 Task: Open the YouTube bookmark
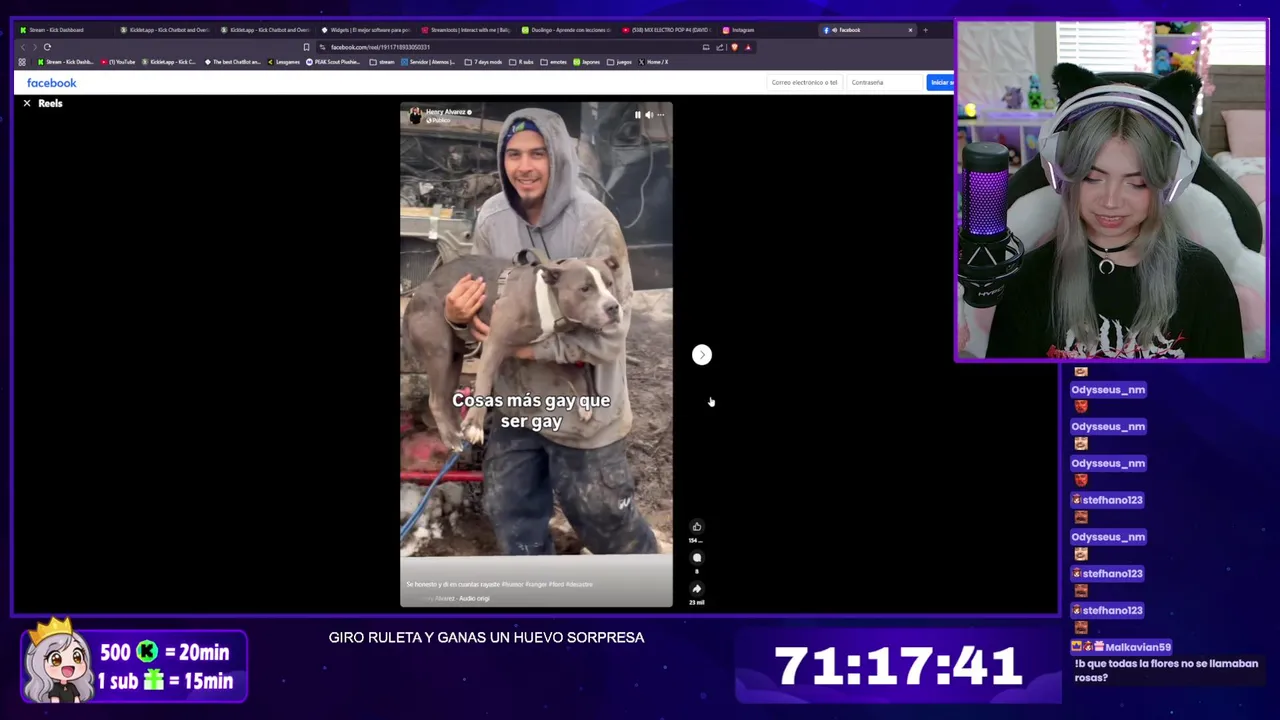coord(118,62)
